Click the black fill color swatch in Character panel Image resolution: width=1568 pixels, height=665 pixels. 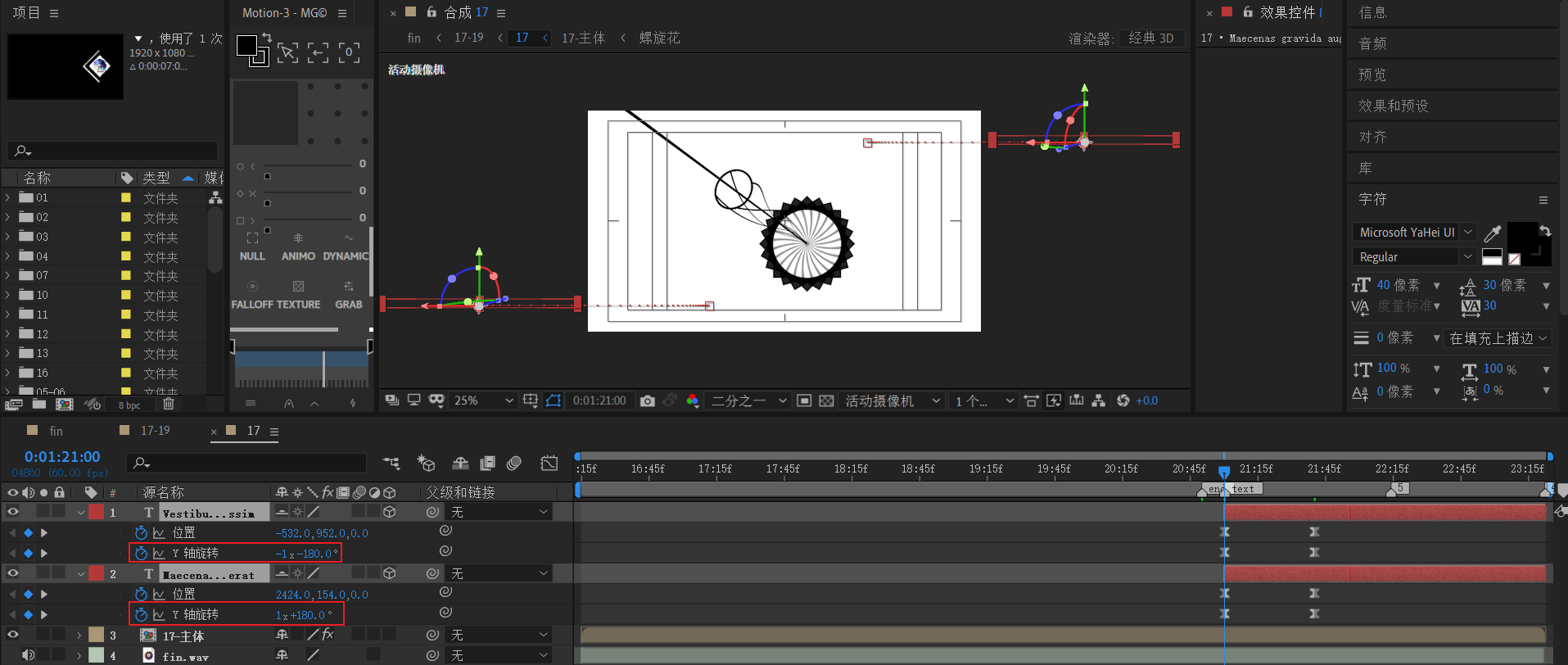[1522, 237]
